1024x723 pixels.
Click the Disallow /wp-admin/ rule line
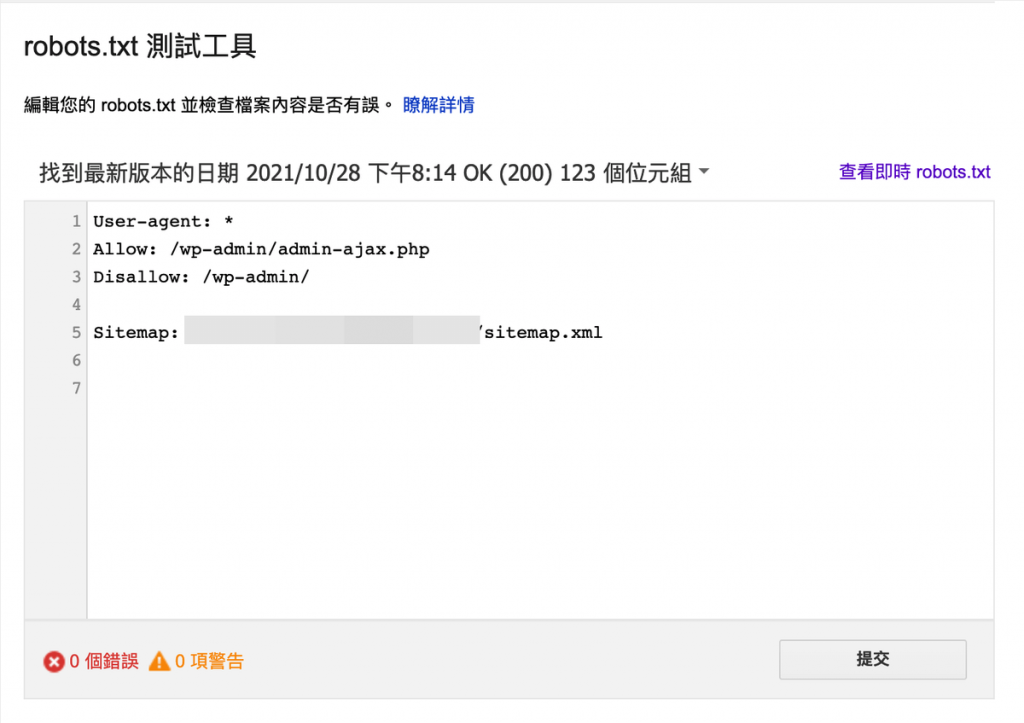pos(201,277)
